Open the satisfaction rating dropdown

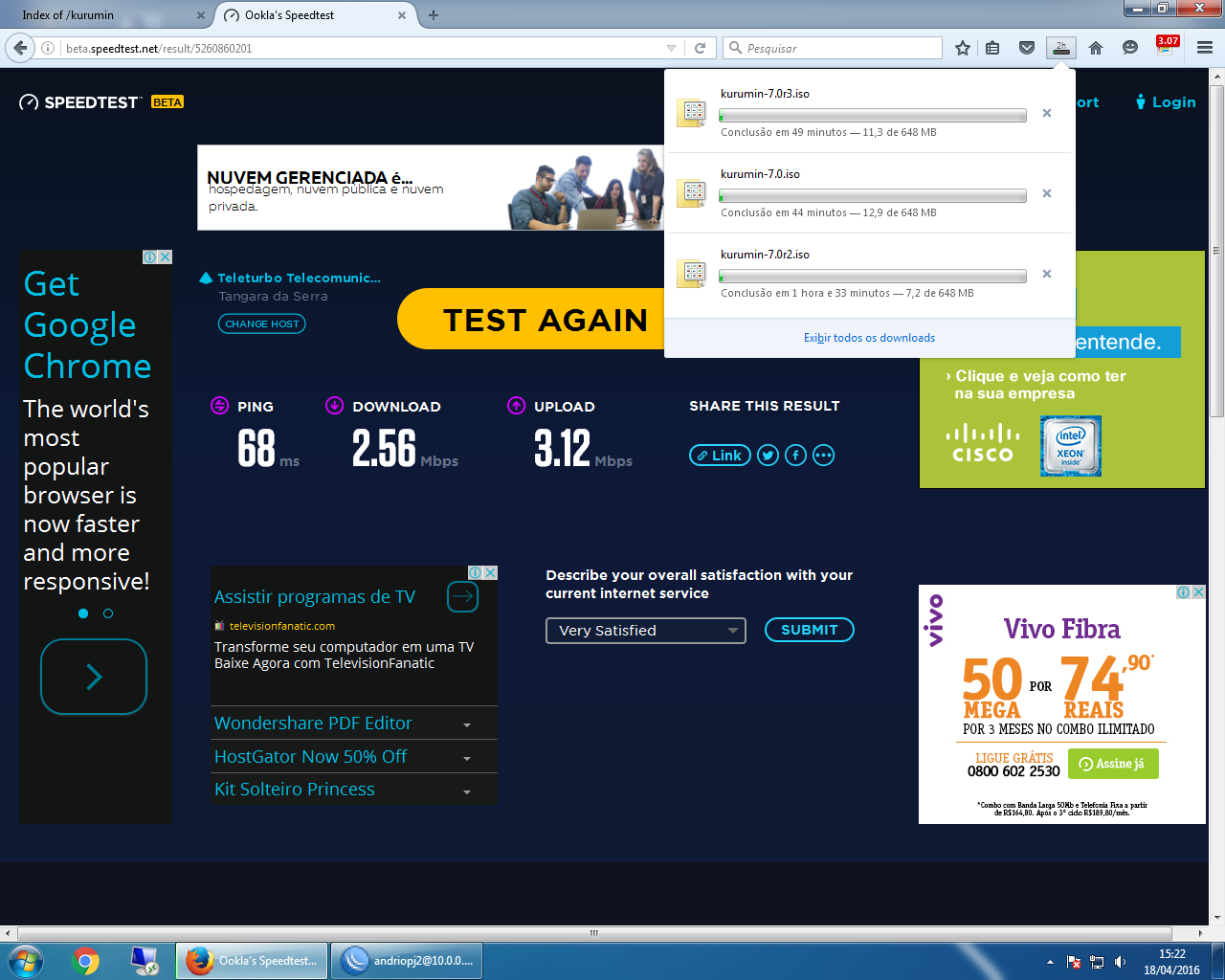[646, 631]
